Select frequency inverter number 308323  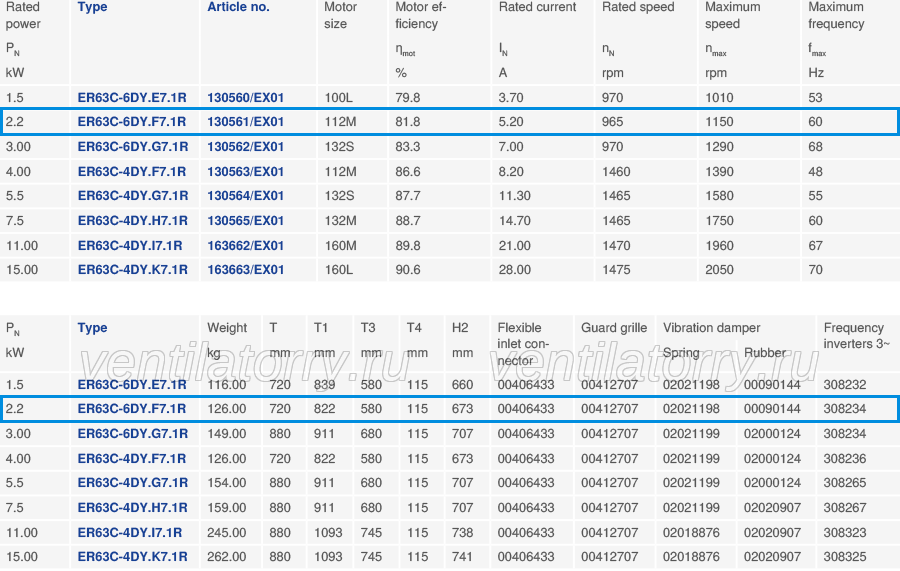(844, 533)
